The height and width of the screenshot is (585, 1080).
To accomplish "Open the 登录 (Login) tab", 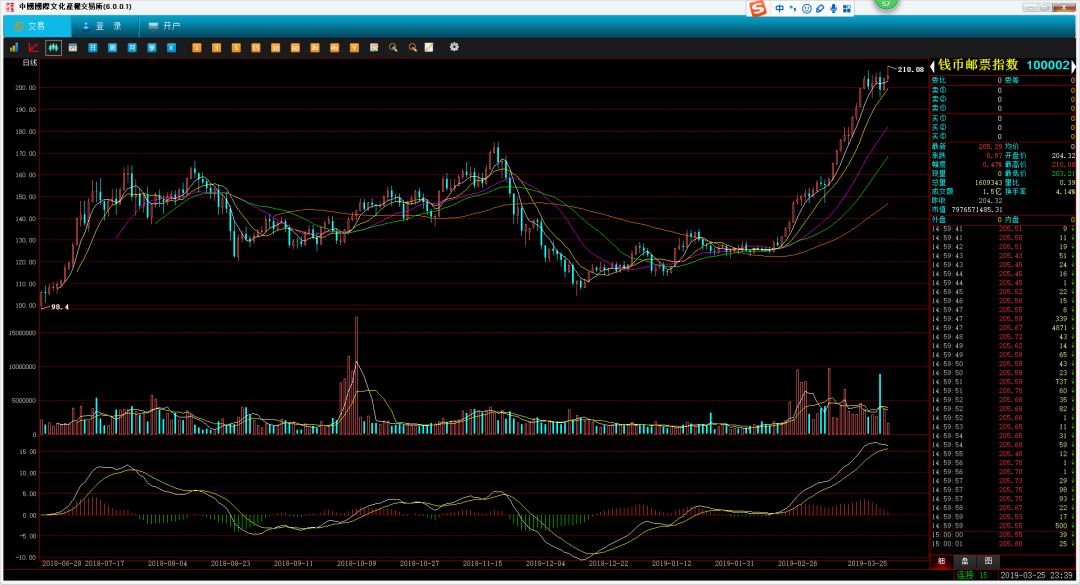I will [x=105, y=26].
